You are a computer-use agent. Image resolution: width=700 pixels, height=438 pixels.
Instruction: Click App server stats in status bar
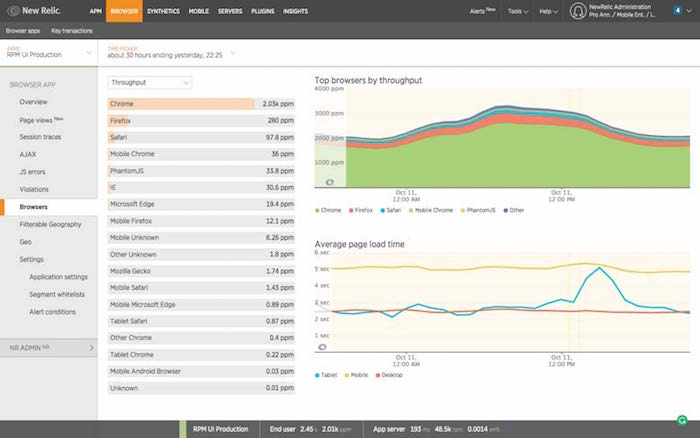click(436, 429)
